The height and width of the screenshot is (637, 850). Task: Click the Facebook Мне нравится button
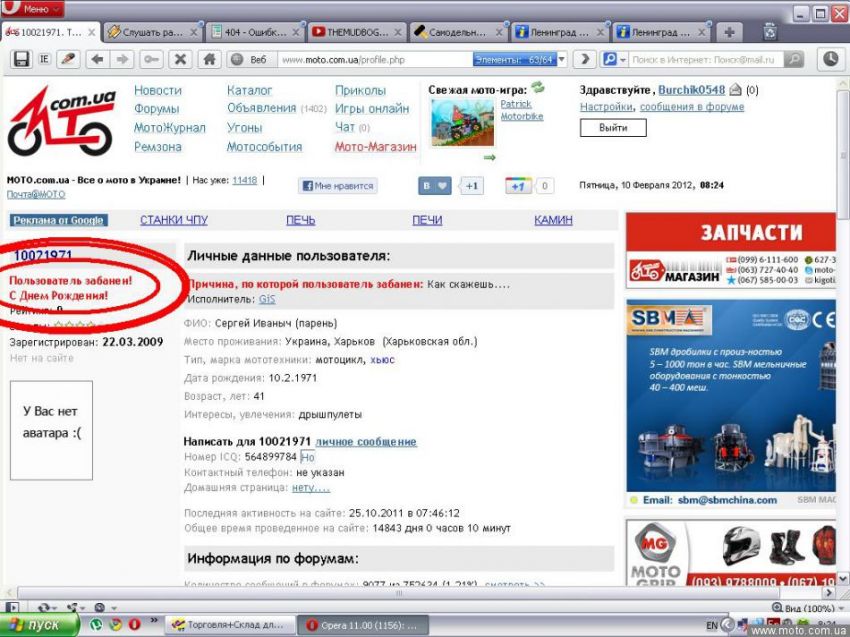click(338, 186)
